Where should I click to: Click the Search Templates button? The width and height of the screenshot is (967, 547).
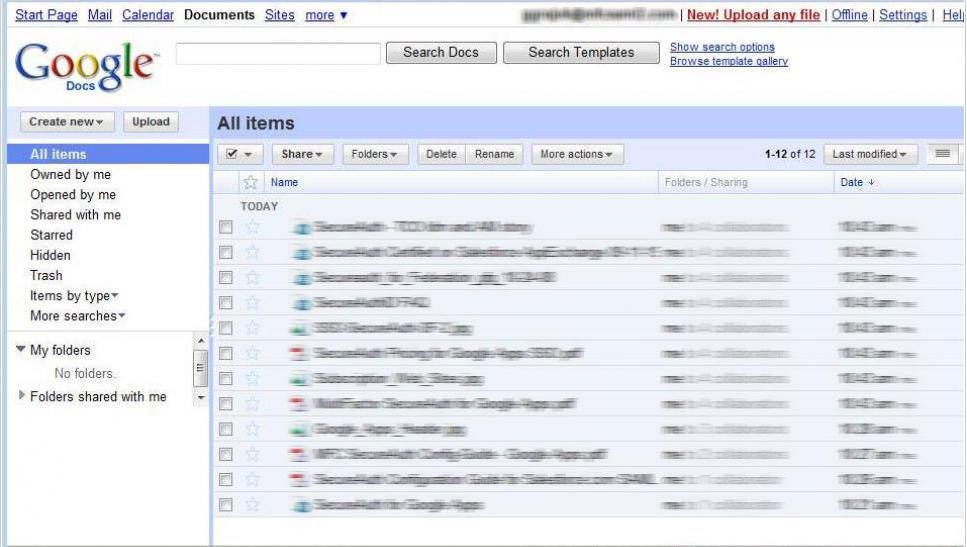(581, 52)
